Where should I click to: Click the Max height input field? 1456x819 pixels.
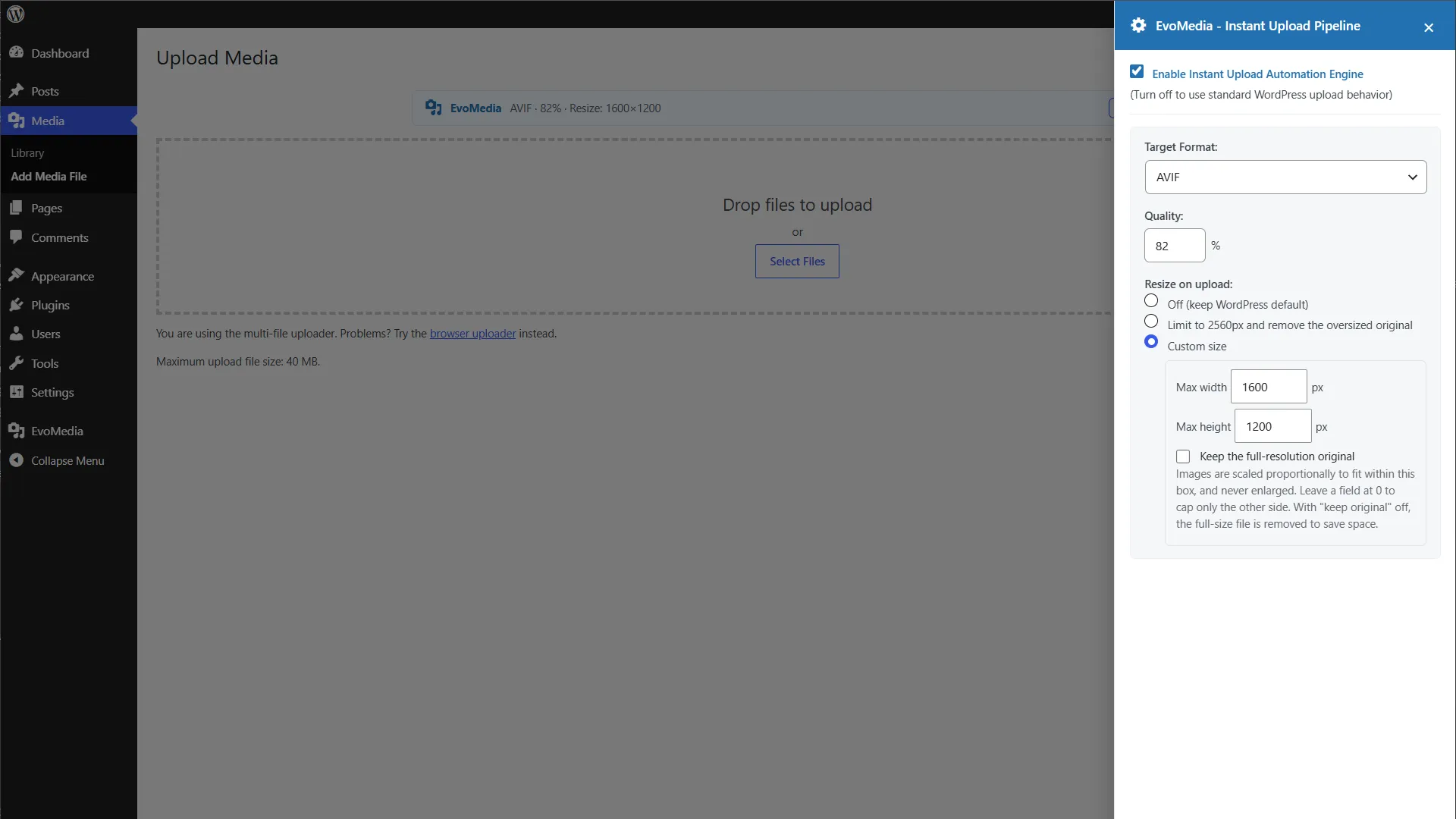[x=1272, y=426]
